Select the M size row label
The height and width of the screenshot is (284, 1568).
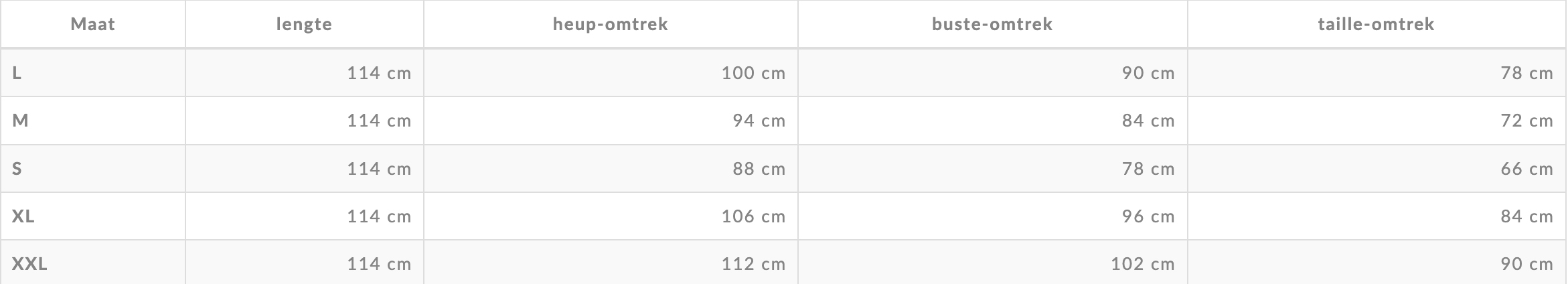93,121
